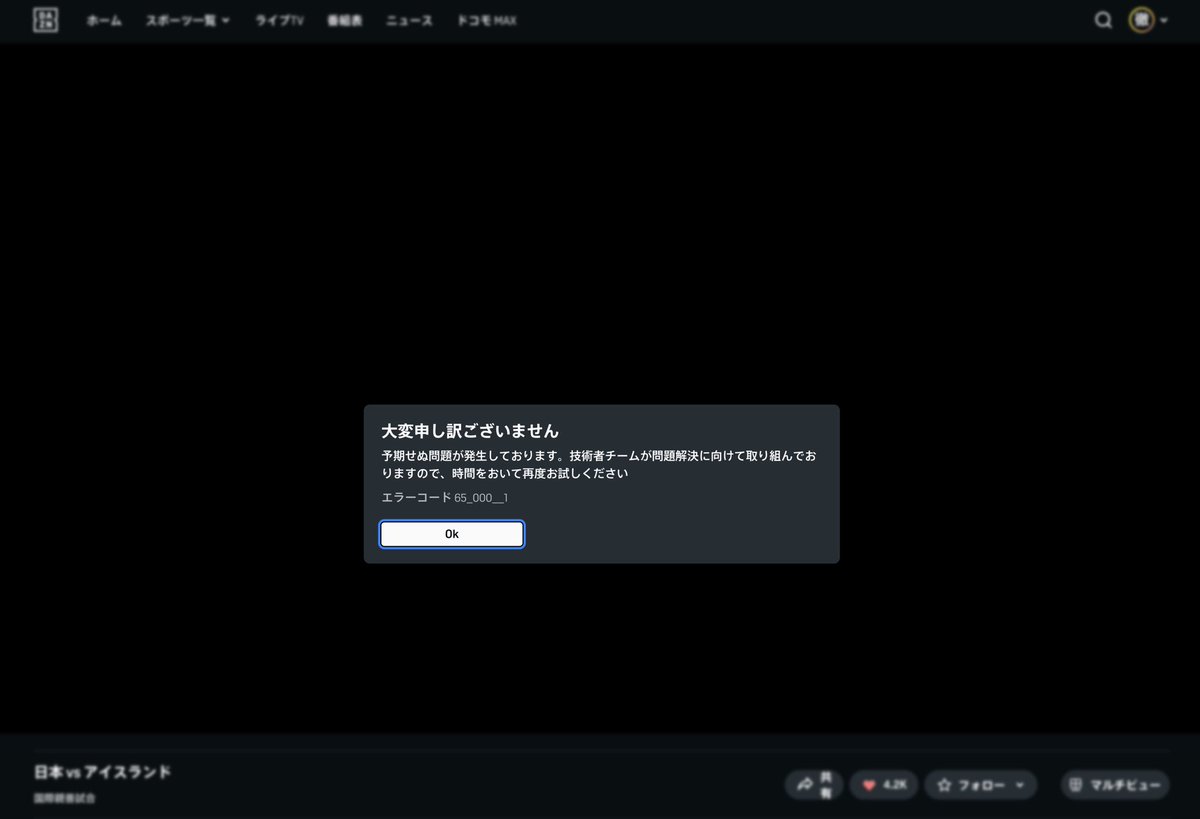Open the ホーム menu item

104,20
